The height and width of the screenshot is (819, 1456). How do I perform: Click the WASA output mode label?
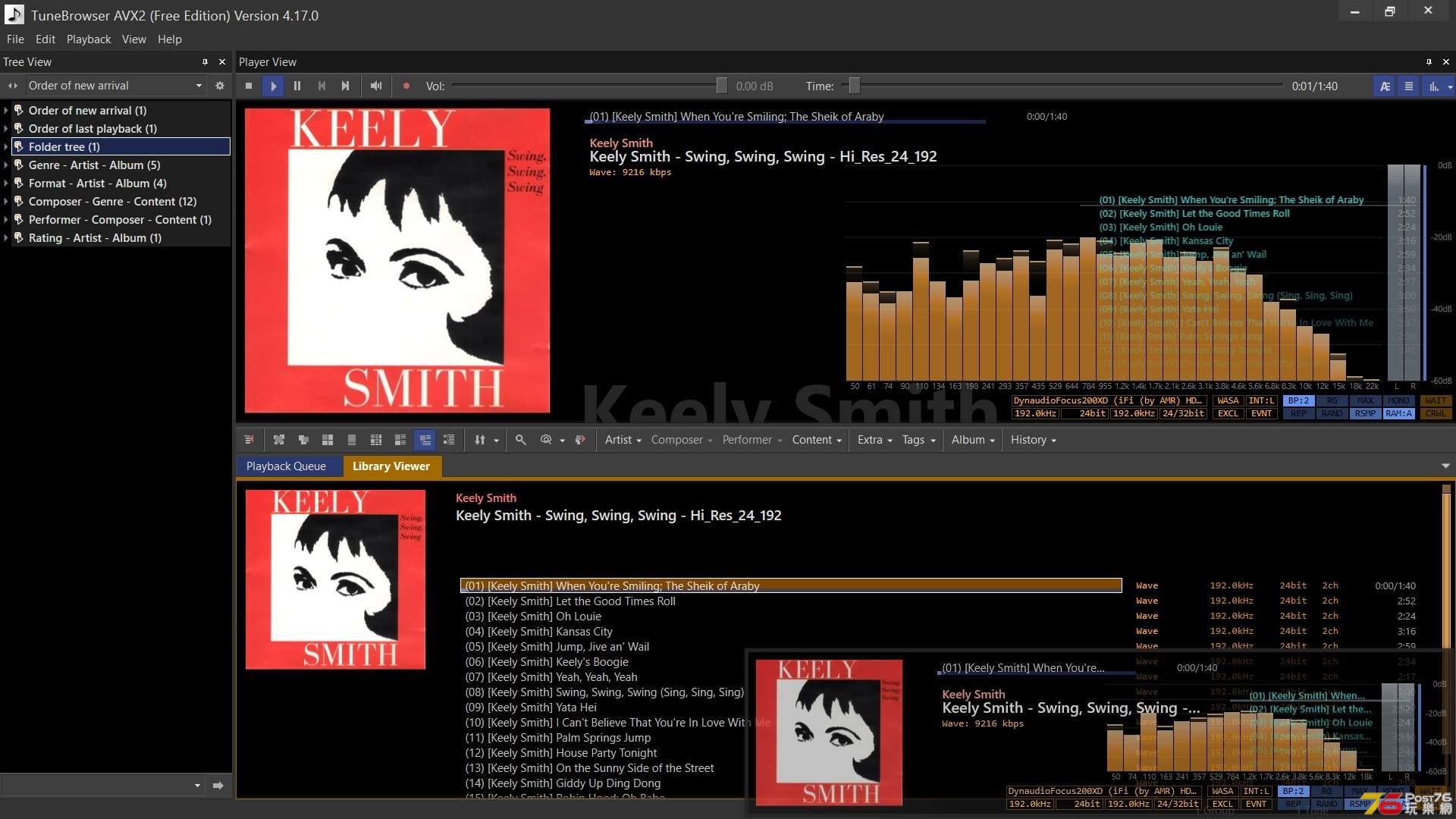click(1228, 400)
